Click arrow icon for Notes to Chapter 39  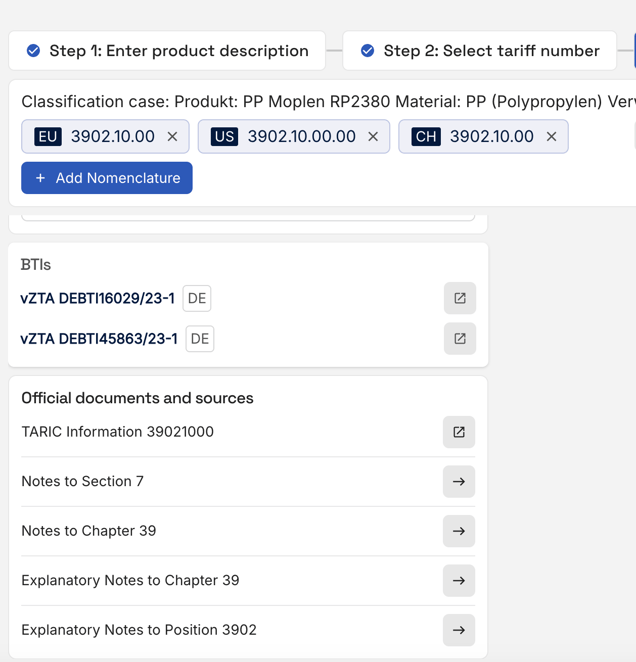coord(459,531)
